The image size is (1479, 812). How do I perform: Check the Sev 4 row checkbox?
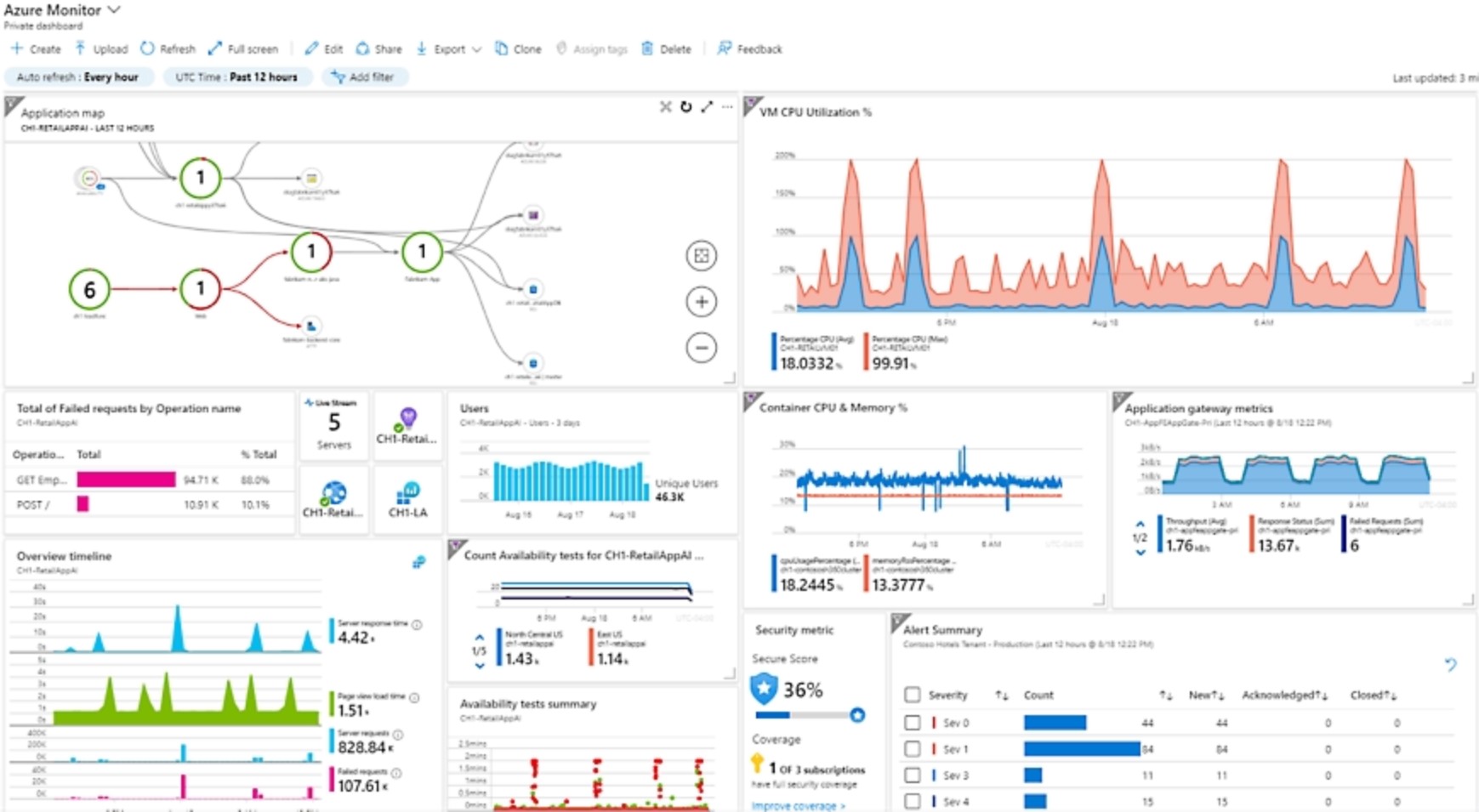click(913, 801)
